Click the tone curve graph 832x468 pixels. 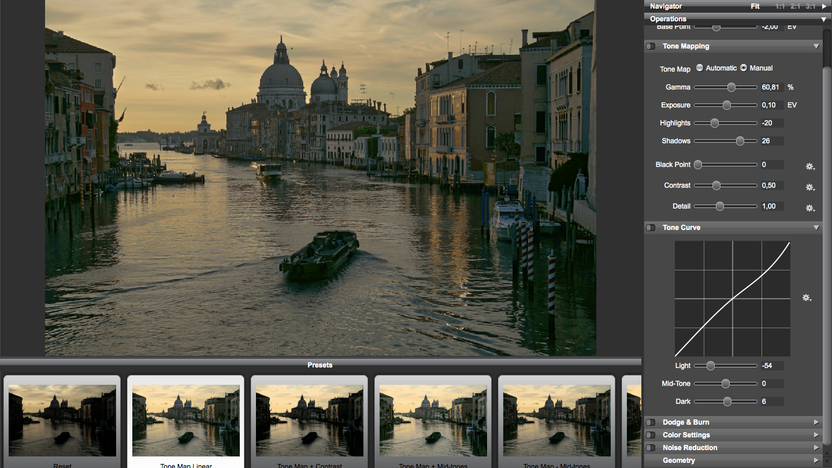point(732,299)
